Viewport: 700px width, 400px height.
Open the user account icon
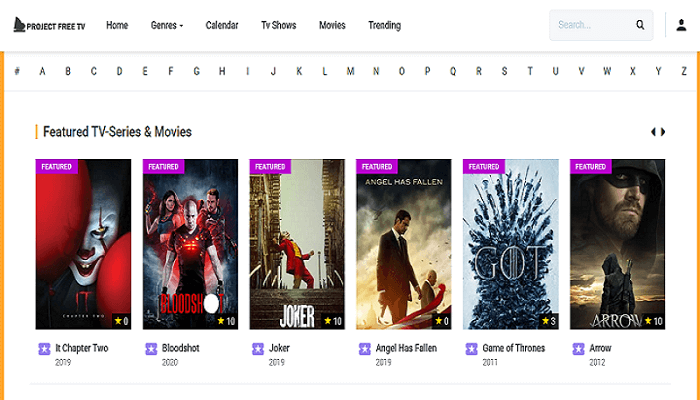click(681, 25)
